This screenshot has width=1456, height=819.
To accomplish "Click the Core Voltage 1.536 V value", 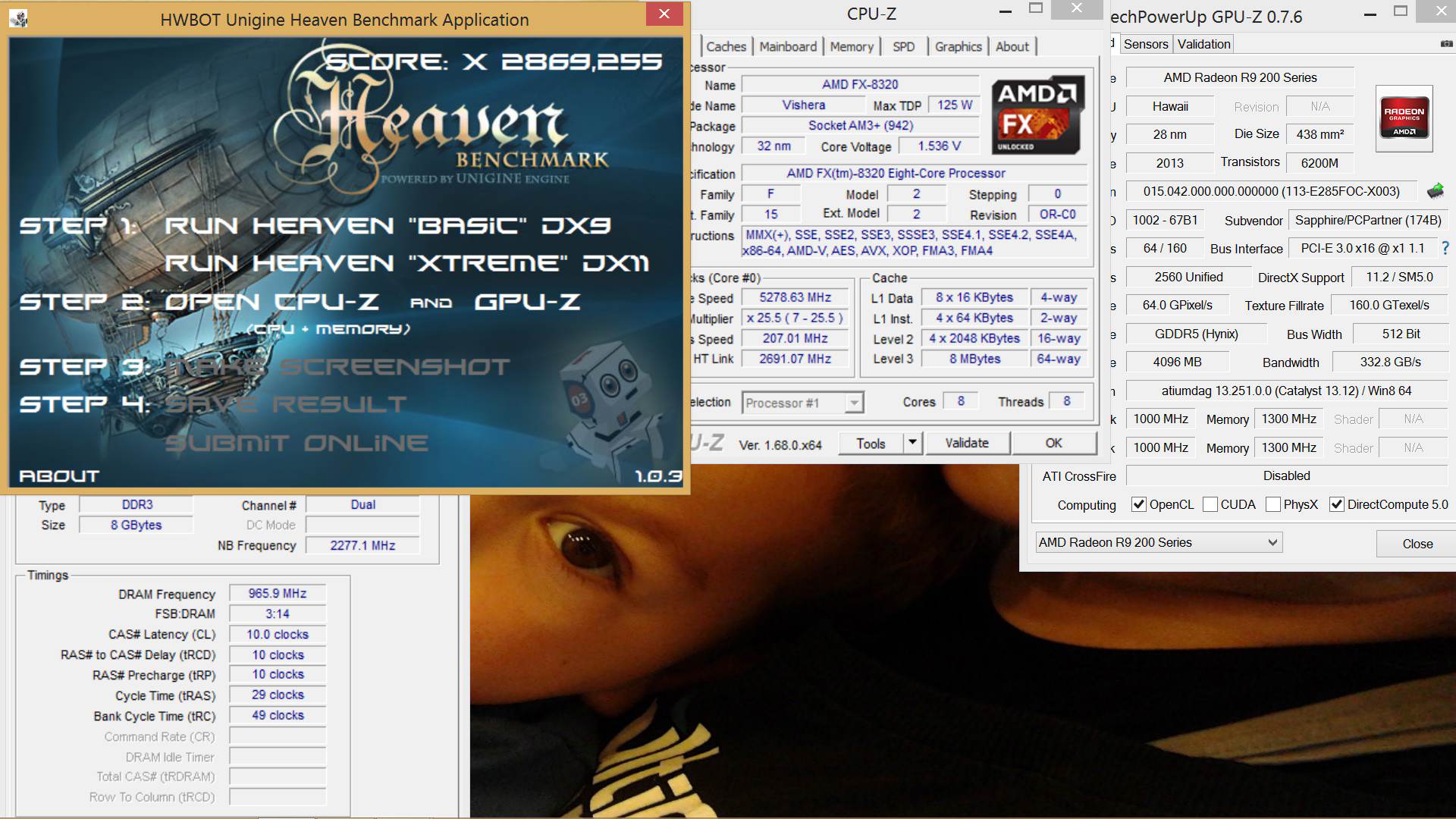I will coord(939,146).
